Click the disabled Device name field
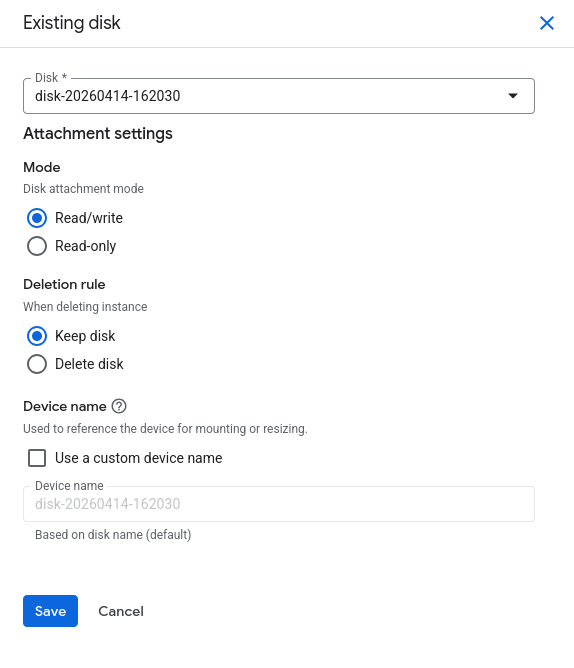574x668 pixels. (x=279, y=504)
